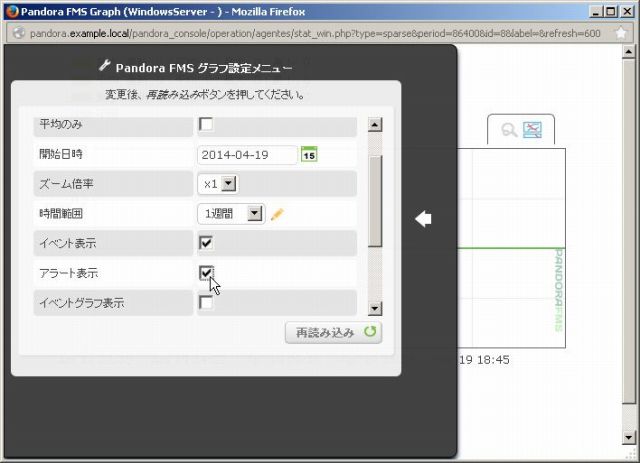Click the globe site icon in the address bar
The image size is (640, 463).
pyautogui.click(x=18, y=33)
